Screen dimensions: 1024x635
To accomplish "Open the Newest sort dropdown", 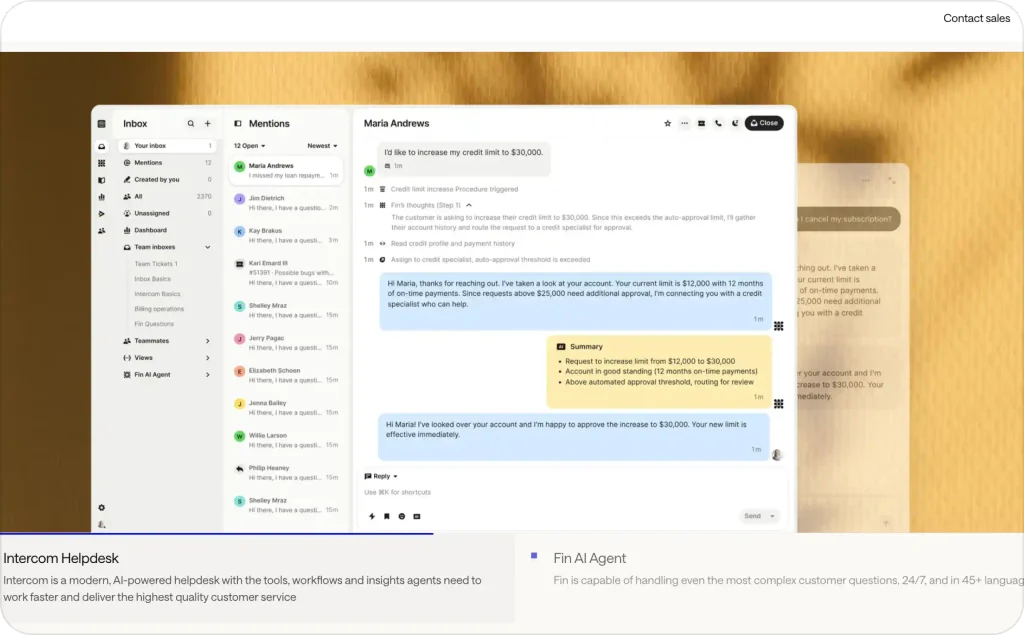I will (x=322, y=146).
